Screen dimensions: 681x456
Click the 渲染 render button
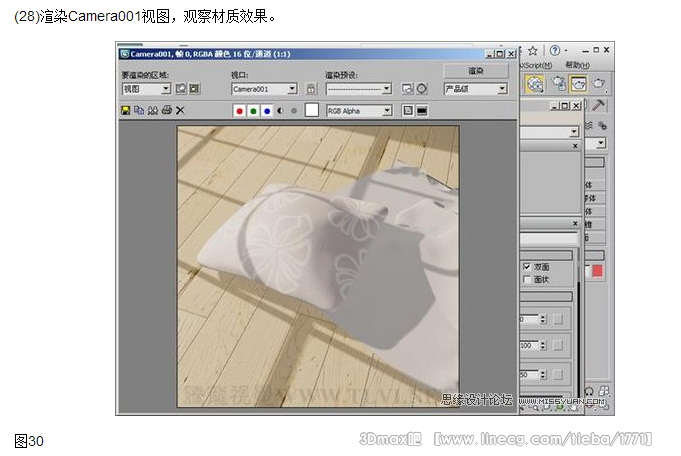click(x=476, y=71)
